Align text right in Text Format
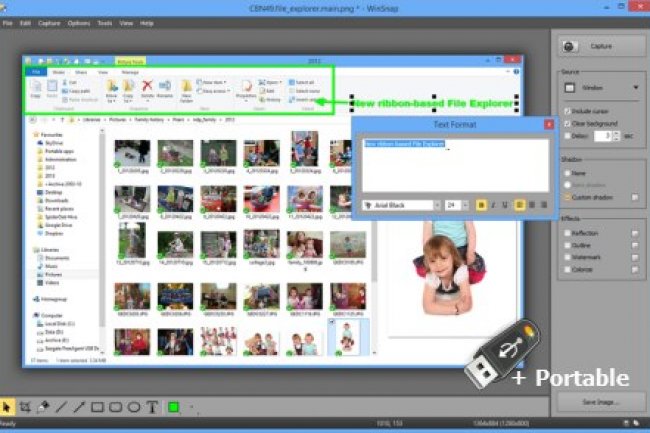This screenshot has width=650, height=433. coord(544,205)
